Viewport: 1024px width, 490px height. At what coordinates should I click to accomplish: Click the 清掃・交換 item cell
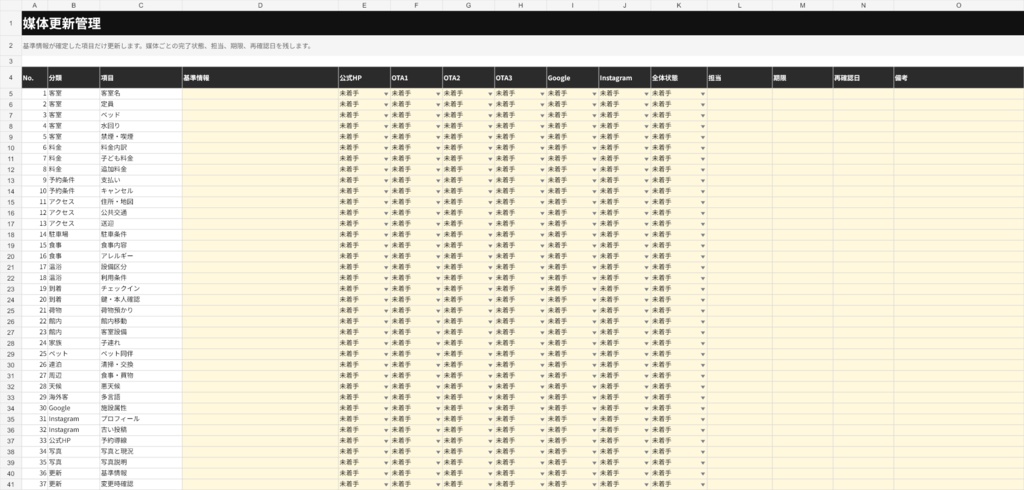[141, 365]
